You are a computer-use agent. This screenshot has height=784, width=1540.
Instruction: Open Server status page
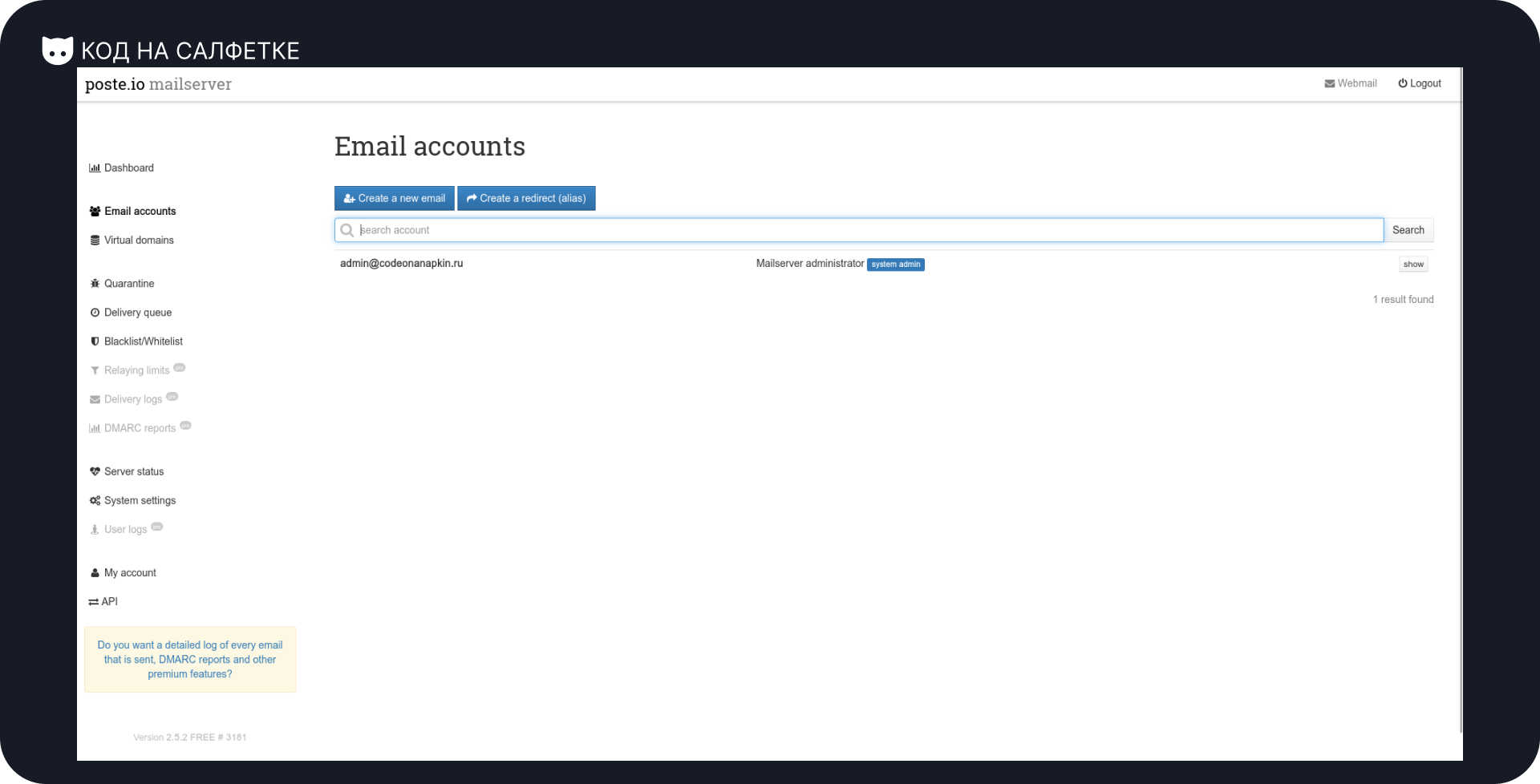point(127,471)
